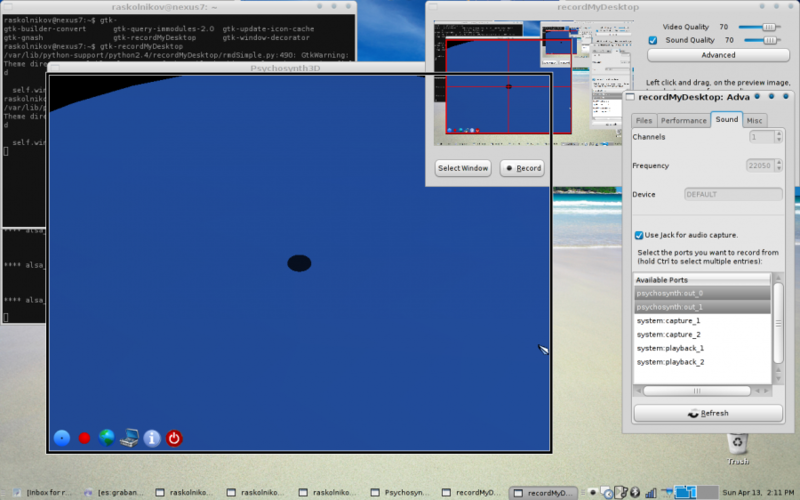Click the ports list vertical scrollbar
Screen dimensions: 800x500
pos(778,323)
